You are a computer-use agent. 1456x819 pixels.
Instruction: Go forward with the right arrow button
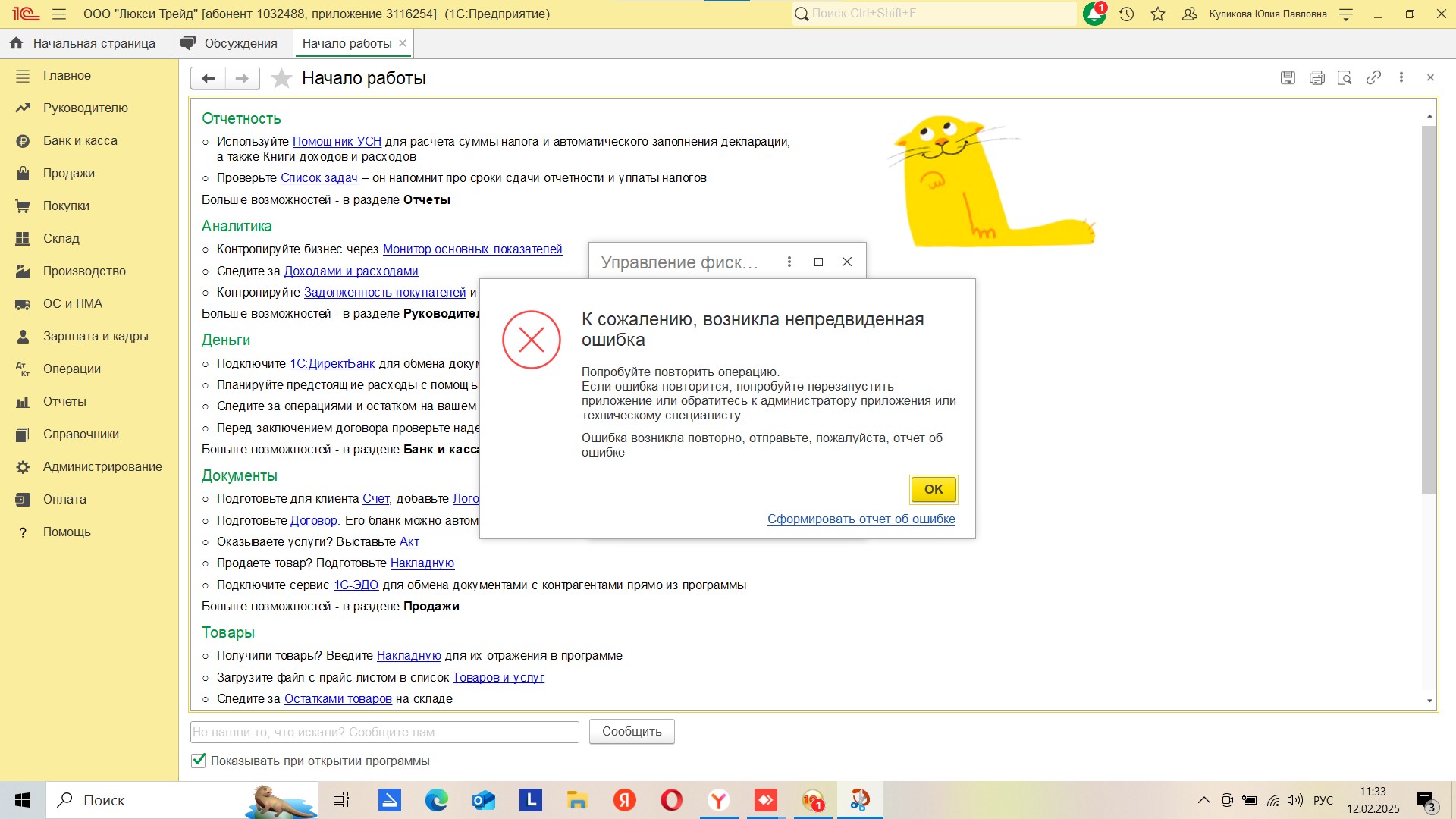point(243,78)
